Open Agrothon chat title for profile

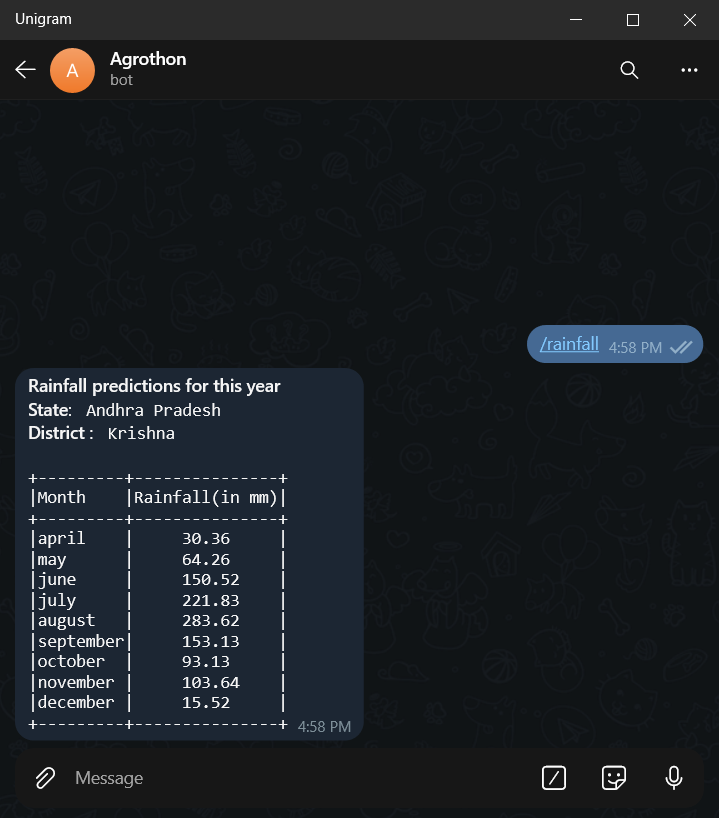[148, 59]
